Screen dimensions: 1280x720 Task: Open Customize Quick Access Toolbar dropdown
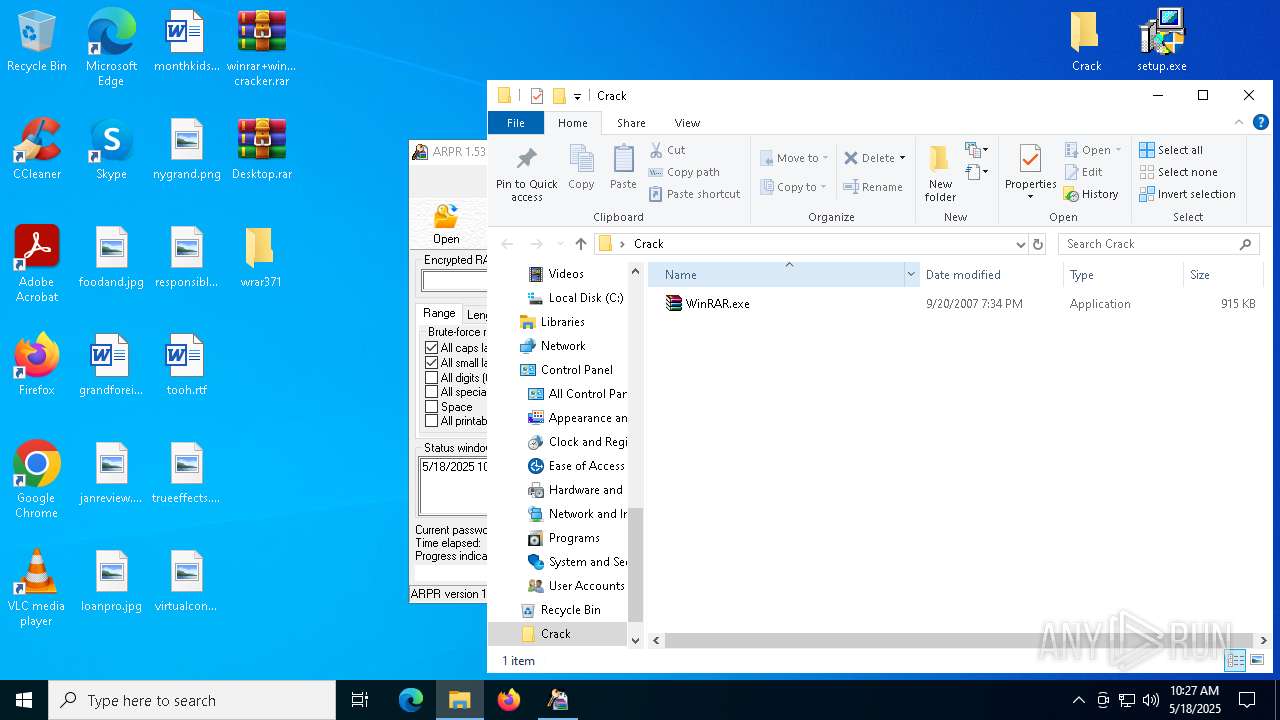[x=577, y=96]
